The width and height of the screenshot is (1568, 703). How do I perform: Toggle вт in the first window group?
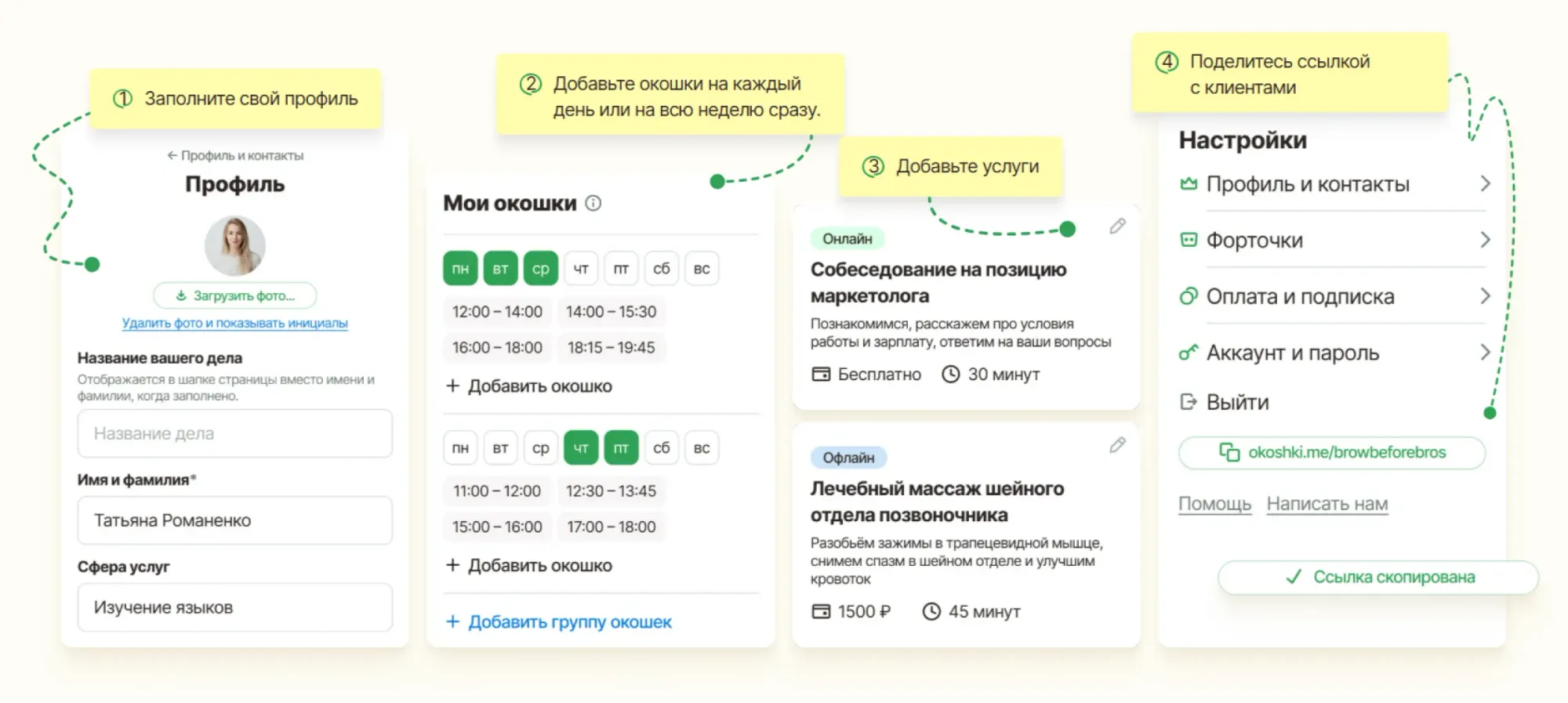click(500, 269)
